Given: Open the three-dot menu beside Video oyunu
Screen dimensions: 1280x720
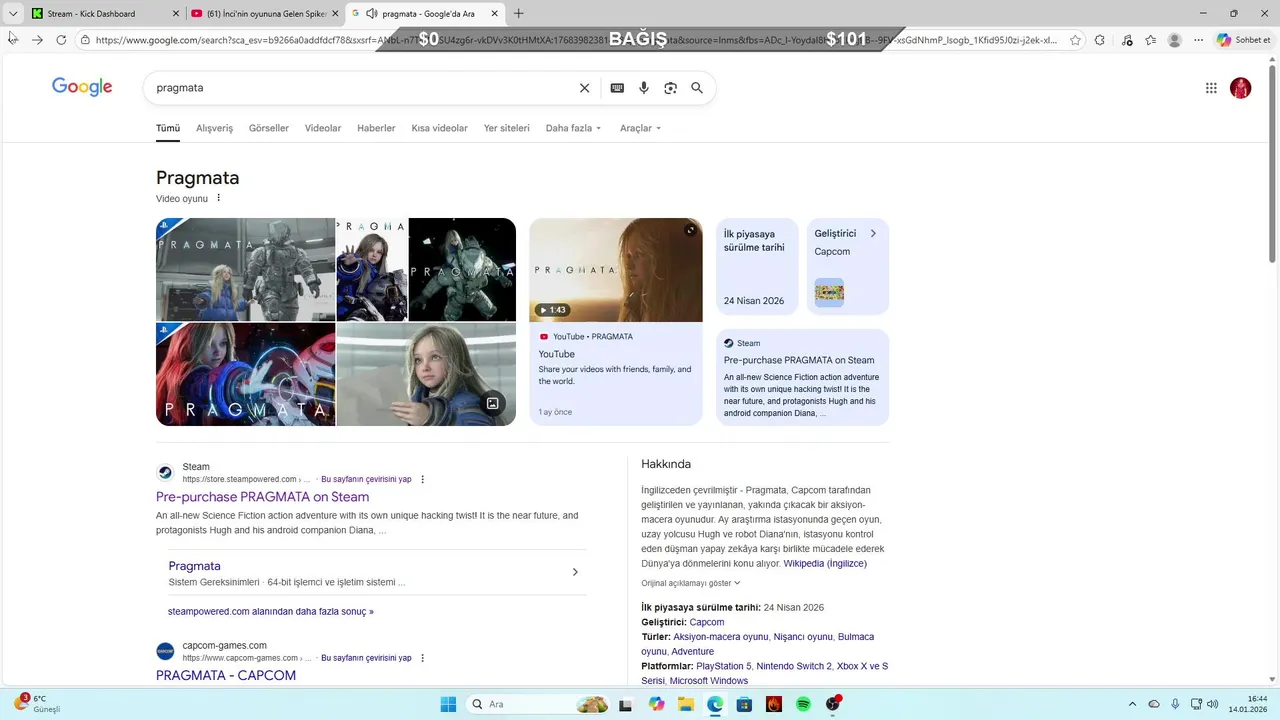Looking at the screenshot, I should click(219, 198).
